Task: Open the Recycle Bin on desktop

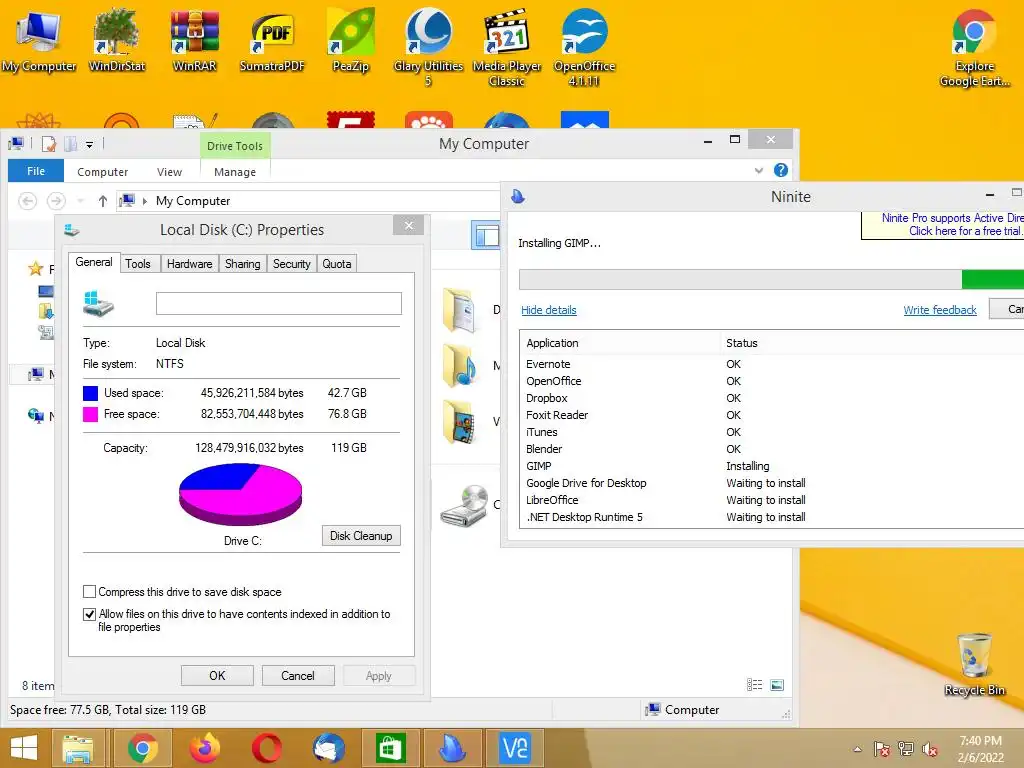Action: (x=974, y=664)
